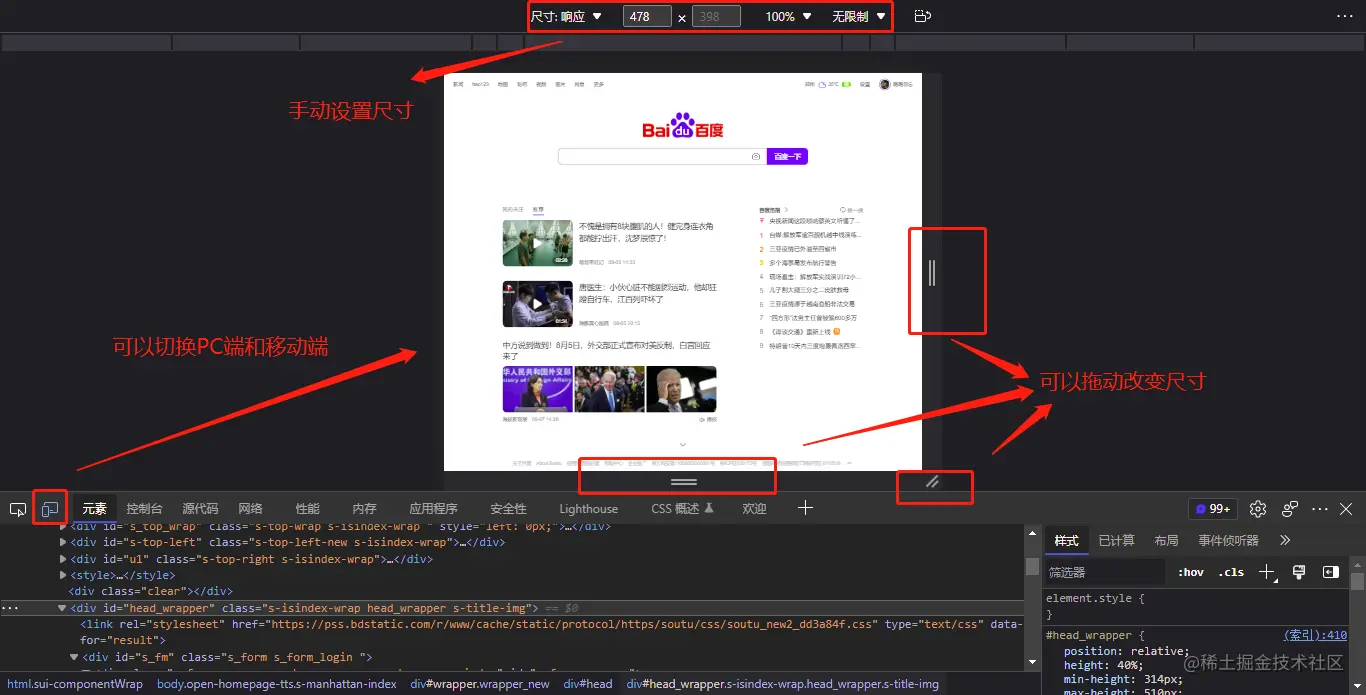Open the 唐医生 video thumbnail
This screenshot has width=1366, height=695.
pyautogui.click(x=538, y=304)
